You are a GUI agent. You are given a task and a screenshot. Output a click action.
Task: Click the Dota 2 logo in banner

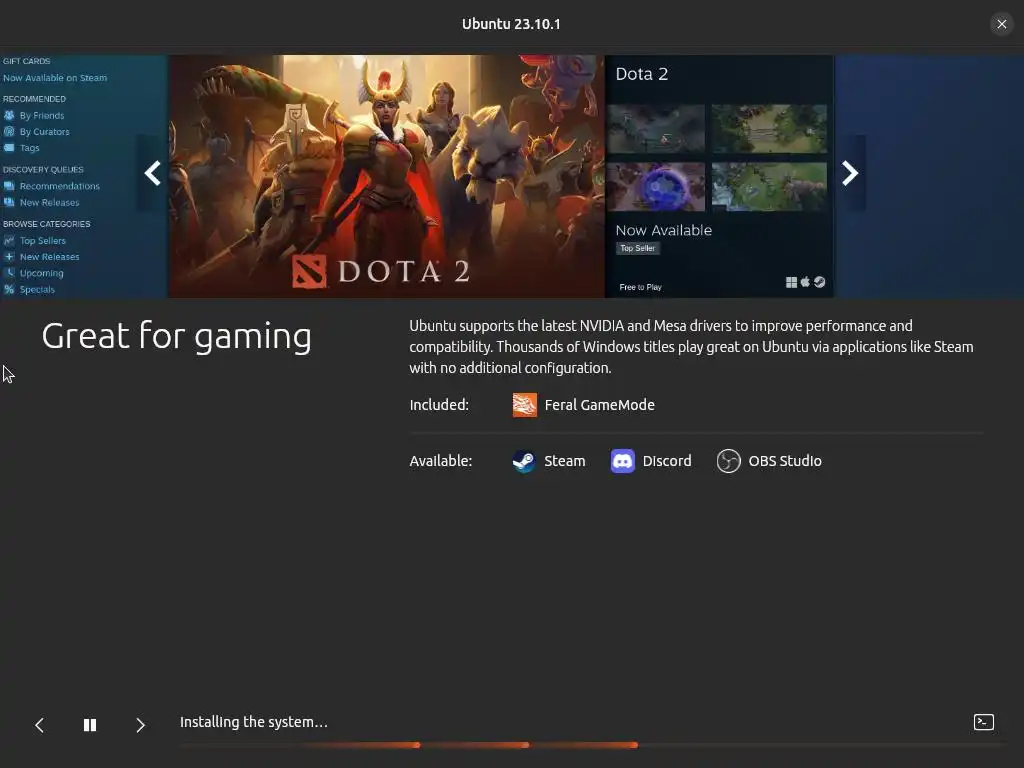pyautogui.click(x=381, y=271)
